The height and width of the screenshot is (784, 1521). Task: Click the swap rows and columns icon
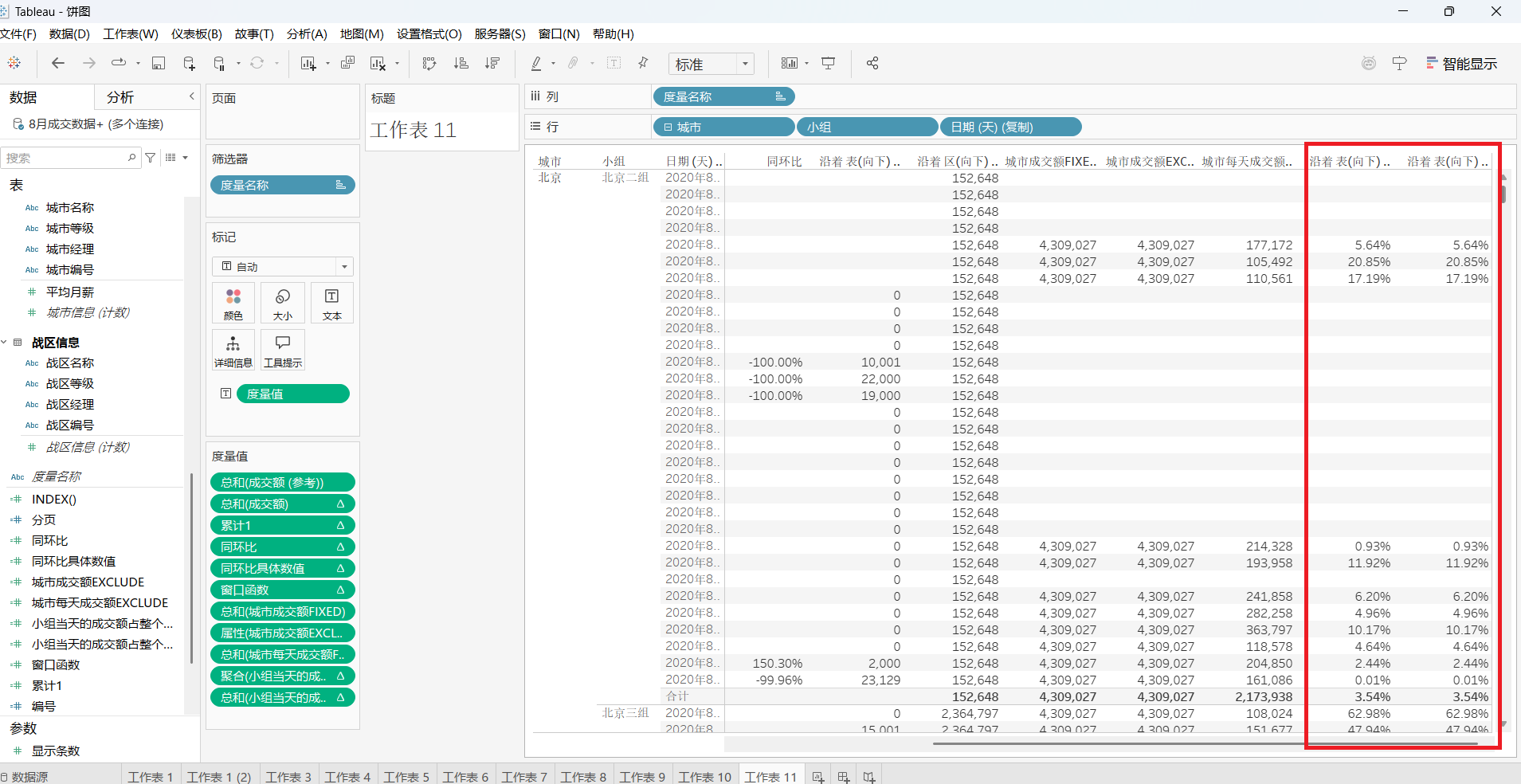[429, 63]
